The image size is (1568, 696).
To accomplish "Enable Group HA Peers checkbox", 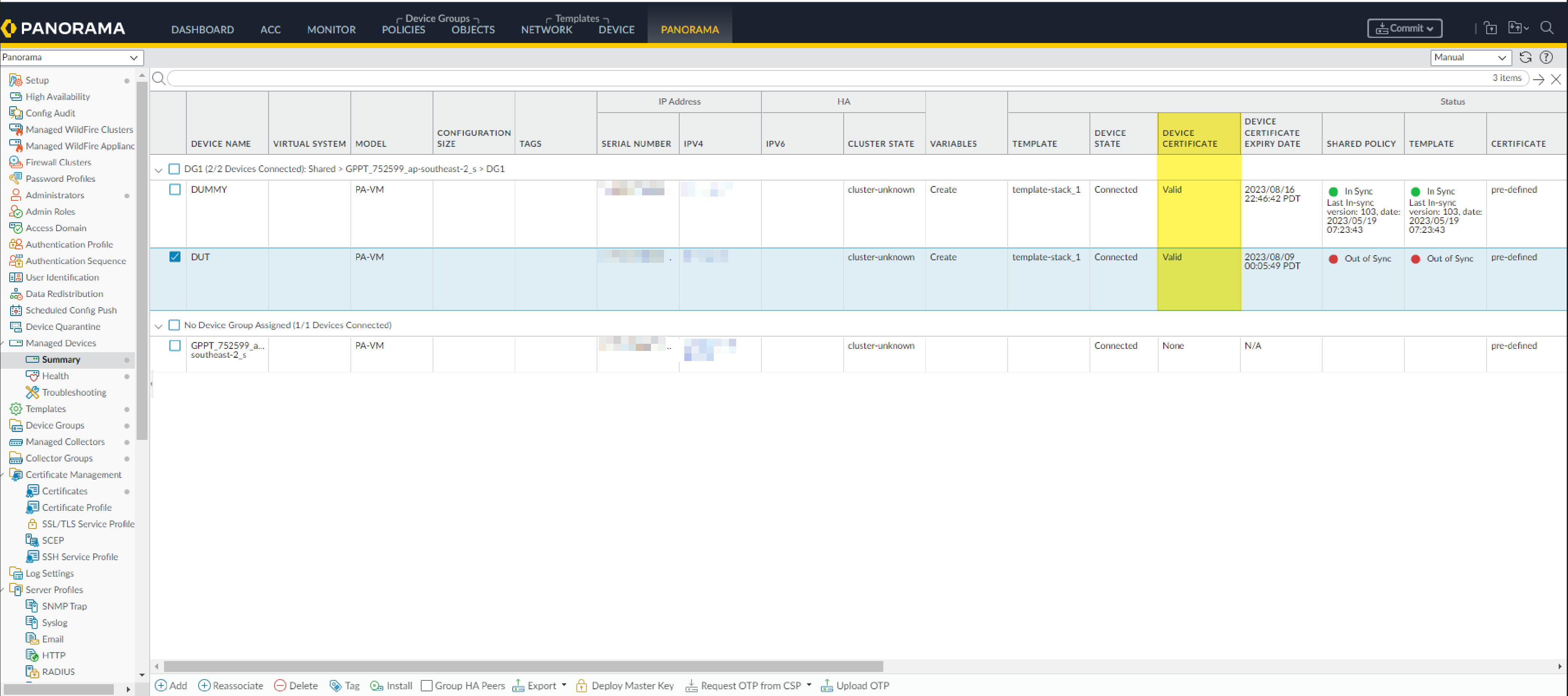I will point(427,685).
